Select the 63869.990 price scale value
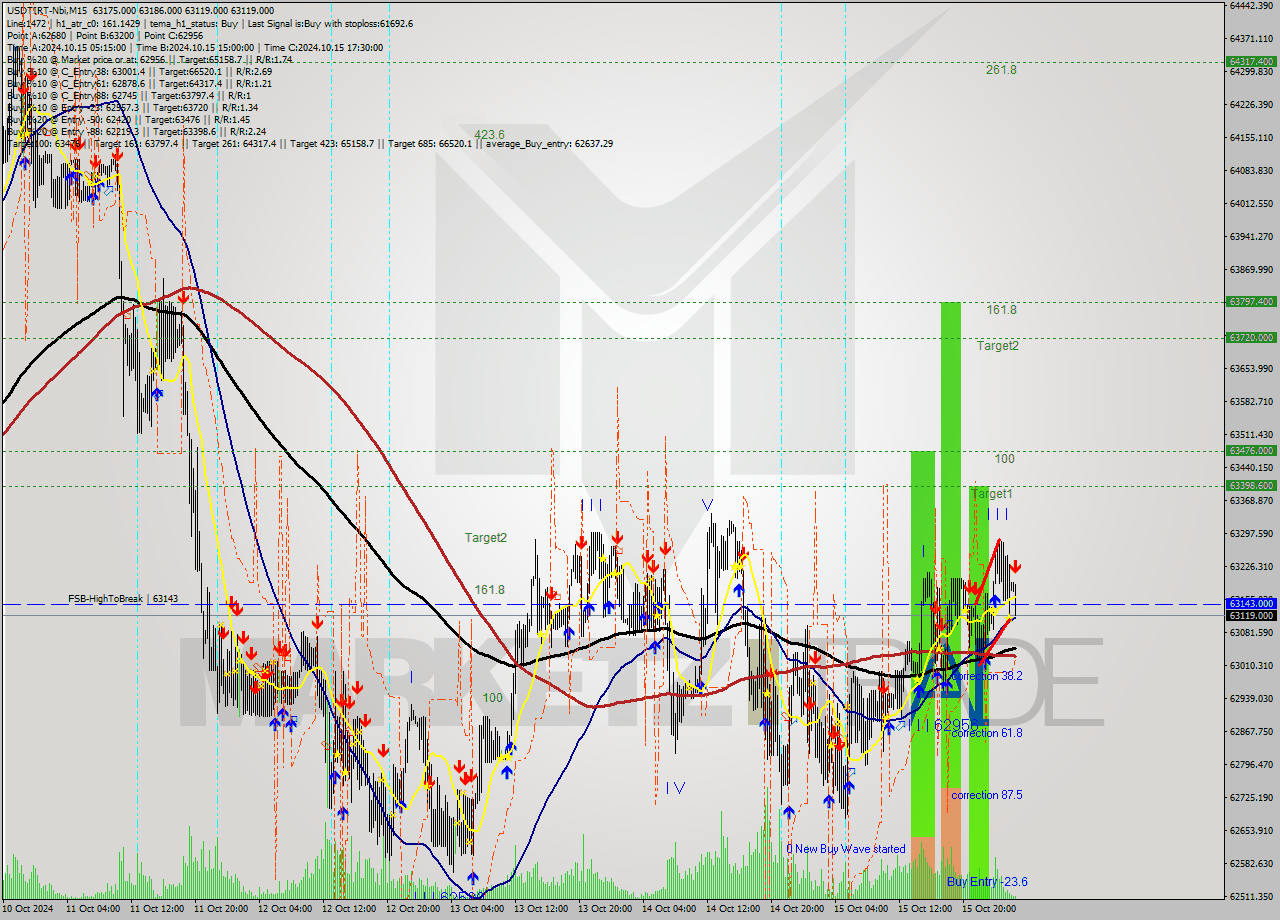Image resolution: width=1280 pixels, height=920 pixels. 1250,269
